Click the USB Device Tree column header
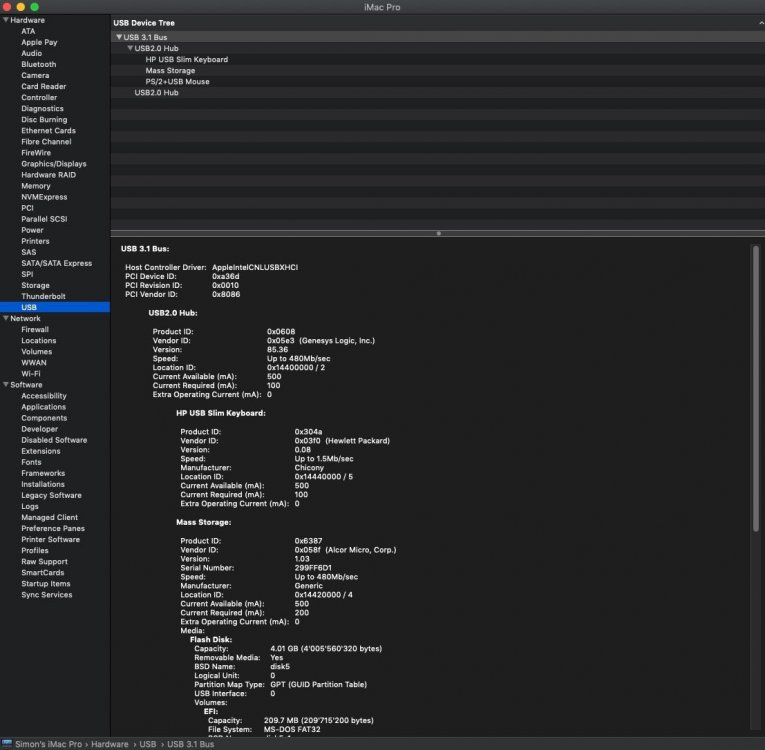This screenshot has height=750, width=765. tap(144, 23)
